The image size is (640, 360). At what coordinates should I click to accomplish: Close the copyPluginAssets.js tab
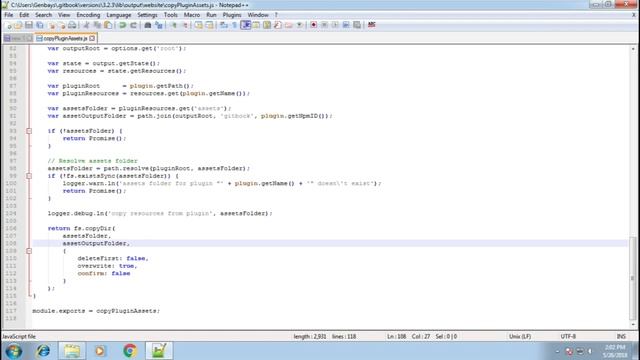click(92, 38)
